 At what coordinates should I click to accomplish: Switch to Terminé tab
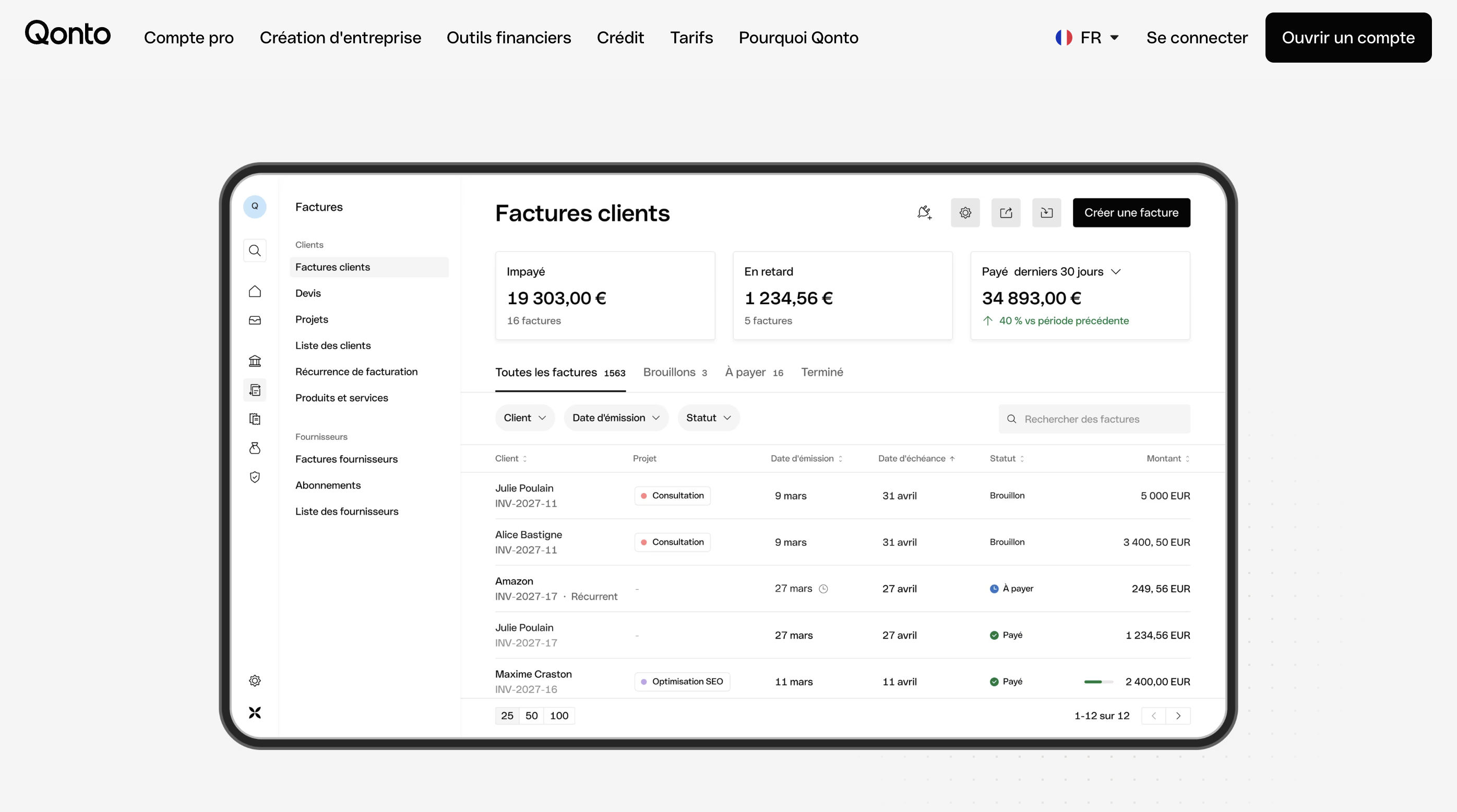coord(822,373)
